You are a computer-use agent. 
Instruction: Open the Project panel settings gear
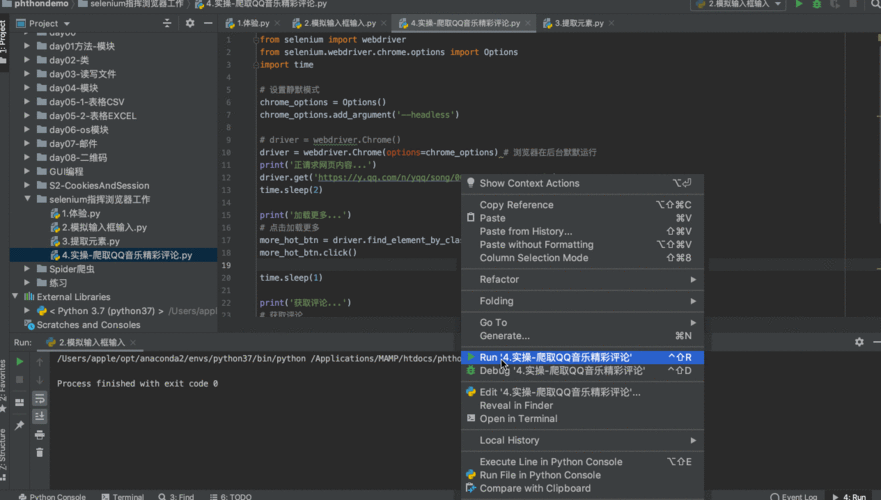pyautogui.click(x=190, y=23)
